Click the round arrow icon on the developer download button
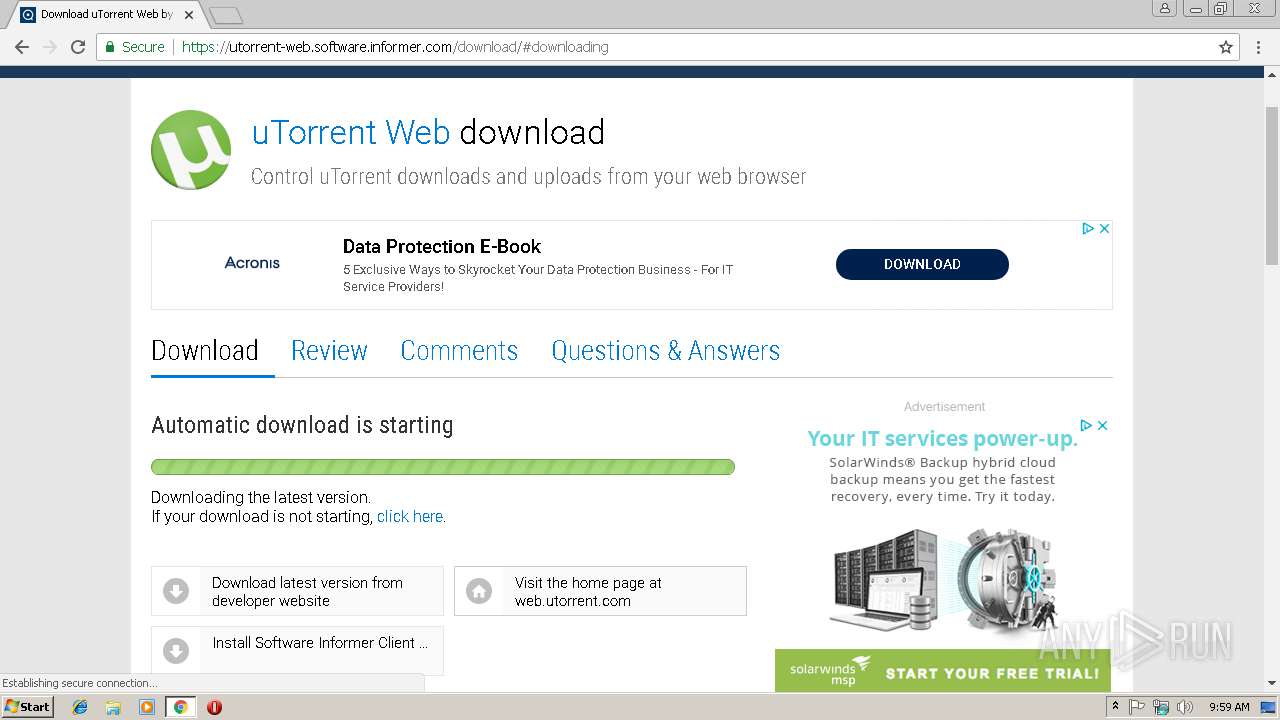 (176, 591)
